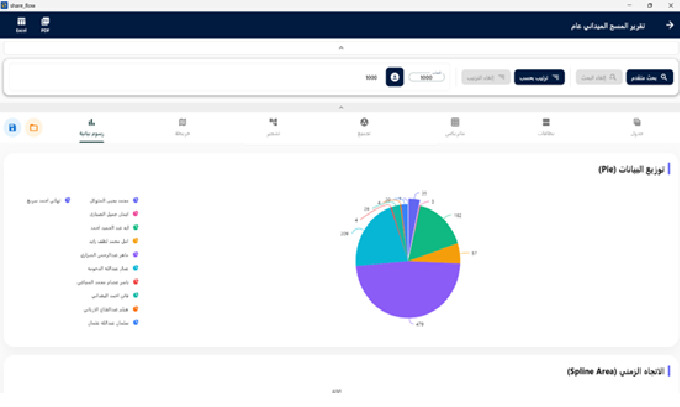
Task: Toggle the orange-yellow legend series marker
Action: pyautogui.click(x=135, y=241)
